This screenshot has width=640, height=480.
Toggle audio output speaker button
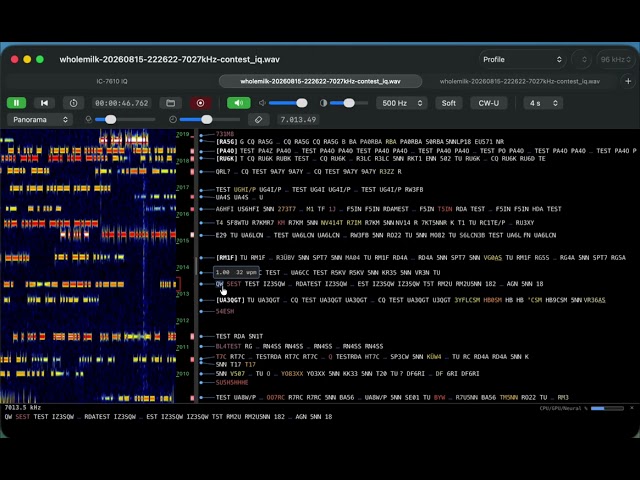(239, 103)
